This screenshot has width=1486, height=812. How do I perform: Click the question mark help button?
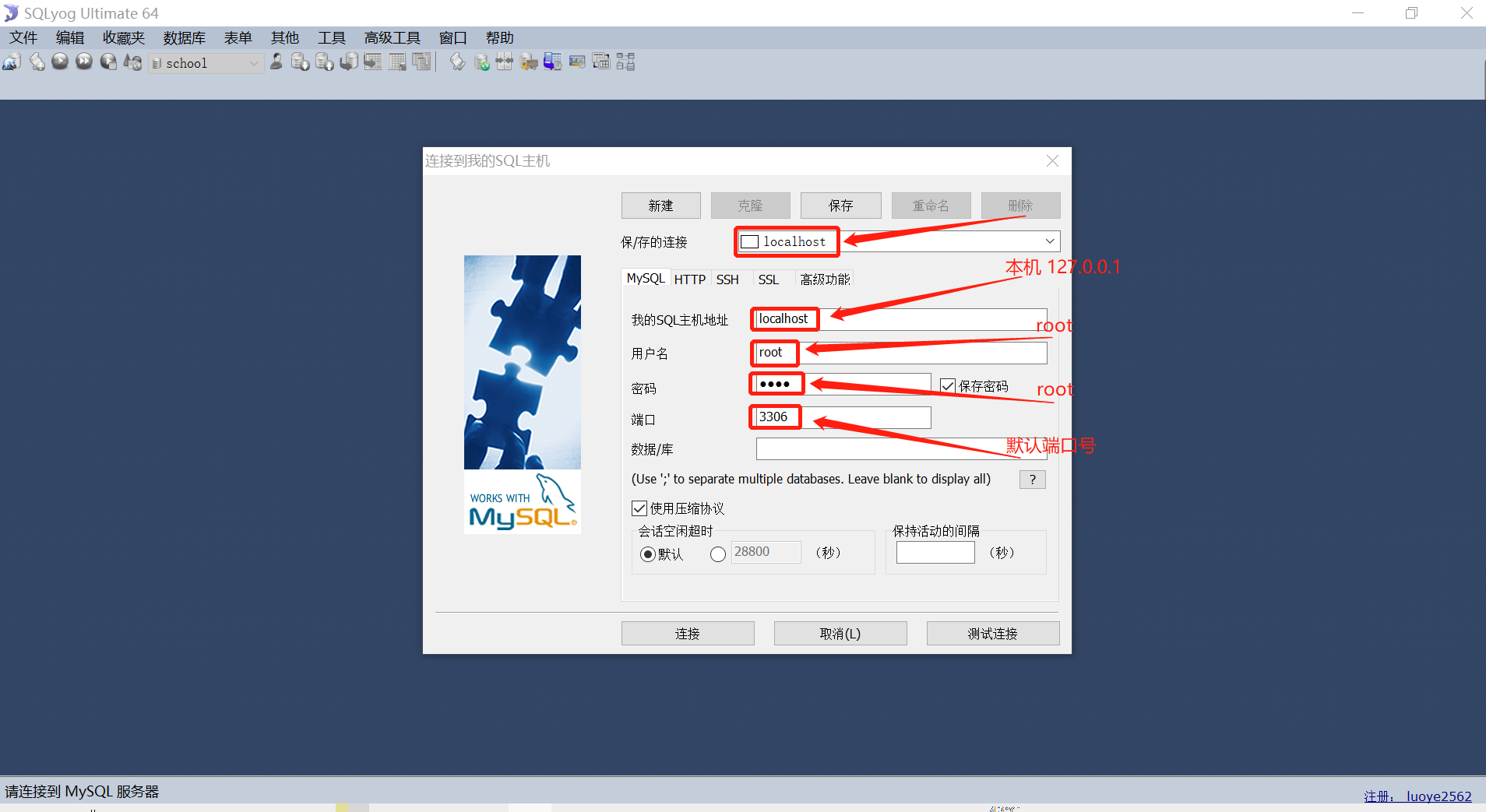point(1033,480)
